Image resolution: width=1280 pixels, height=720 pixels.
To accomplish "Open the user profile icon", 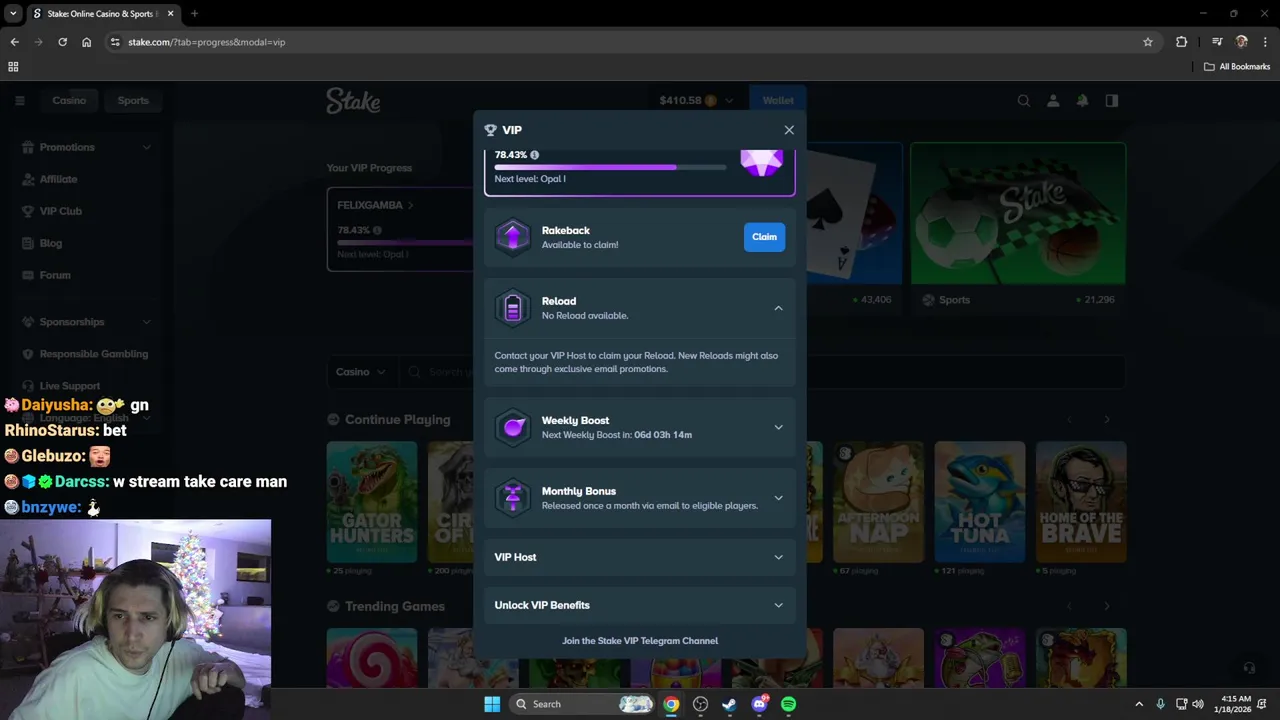I will (x=1053, y=100).
